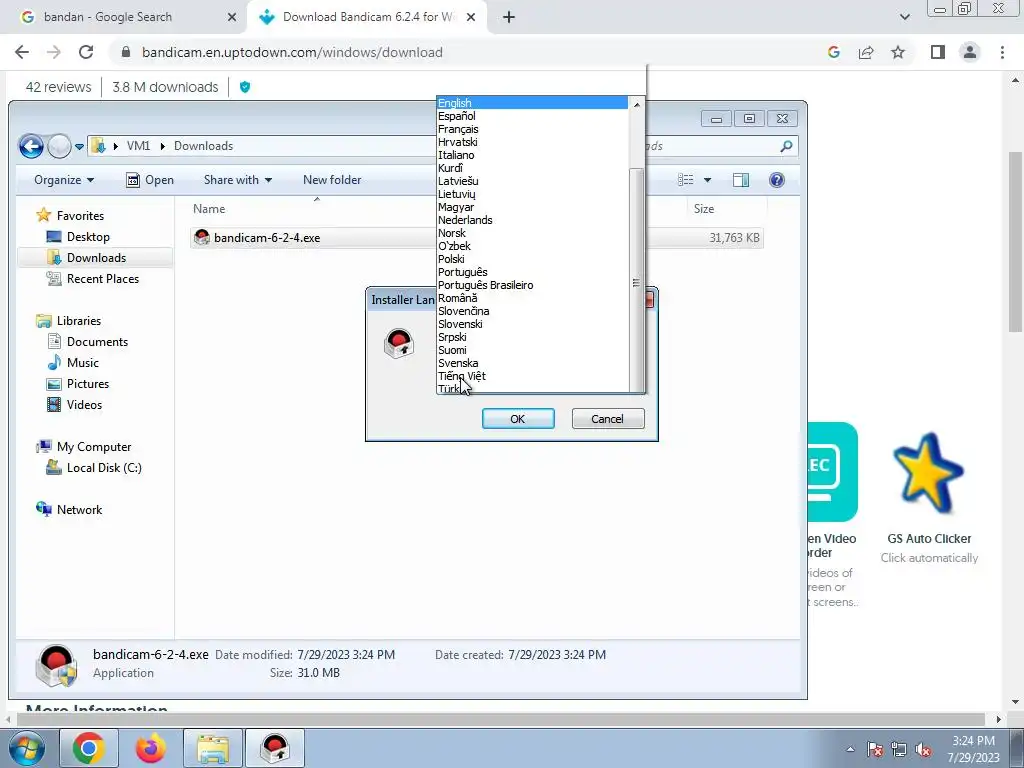Click VM1 in the Explorer breadcrumb

click(x=138, y=146)
